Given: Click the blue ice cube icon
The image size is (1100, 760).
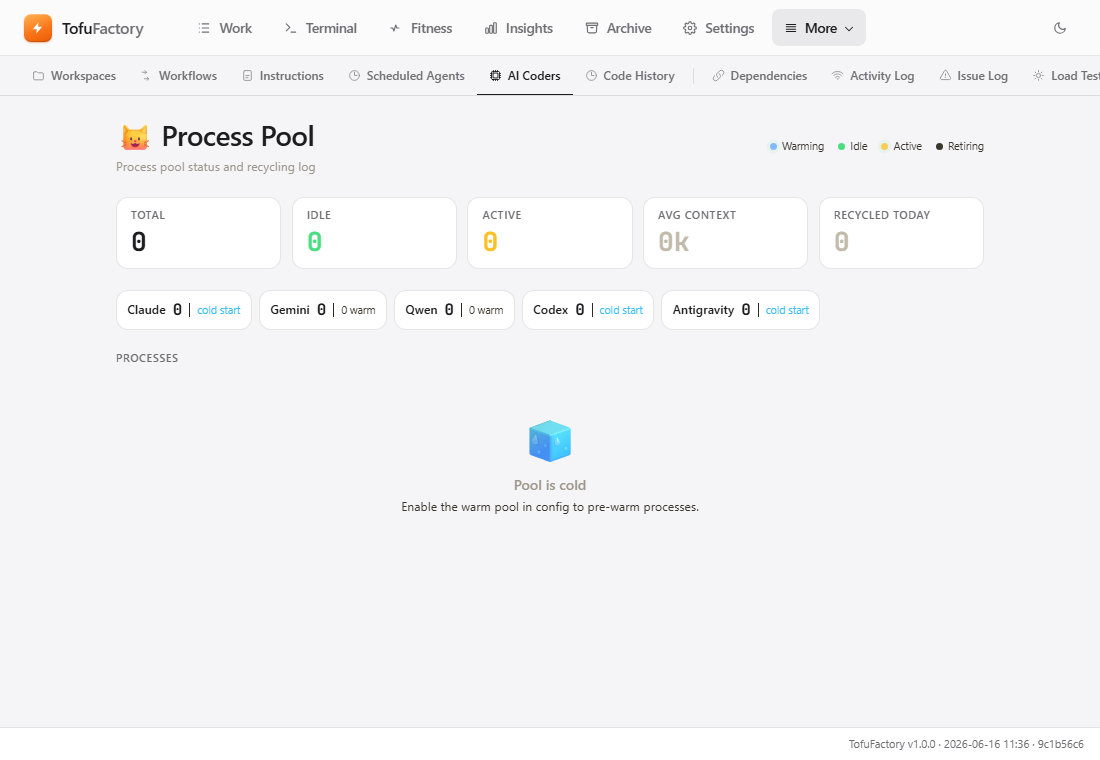Looking at the screenshot, I should pyautogui.click(x=550, y=441).
